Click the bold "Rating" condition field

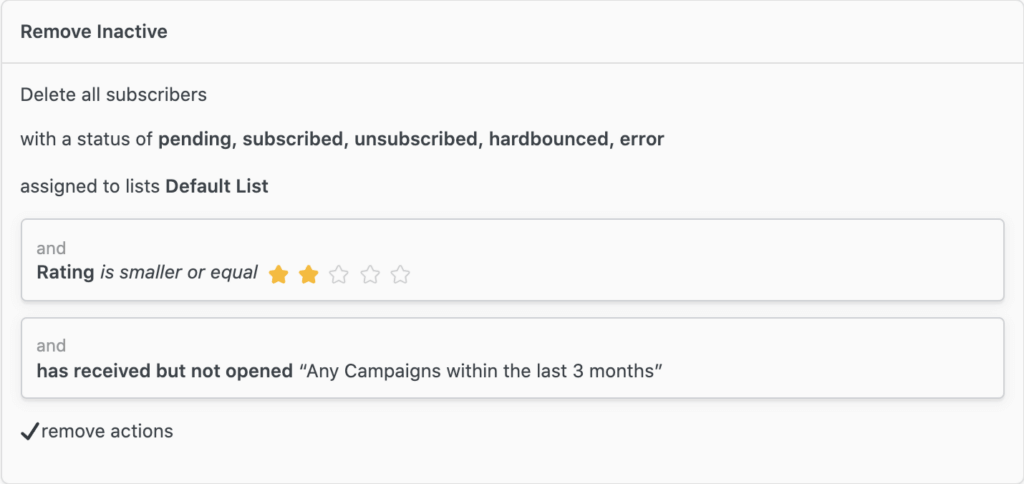point(66,272)
